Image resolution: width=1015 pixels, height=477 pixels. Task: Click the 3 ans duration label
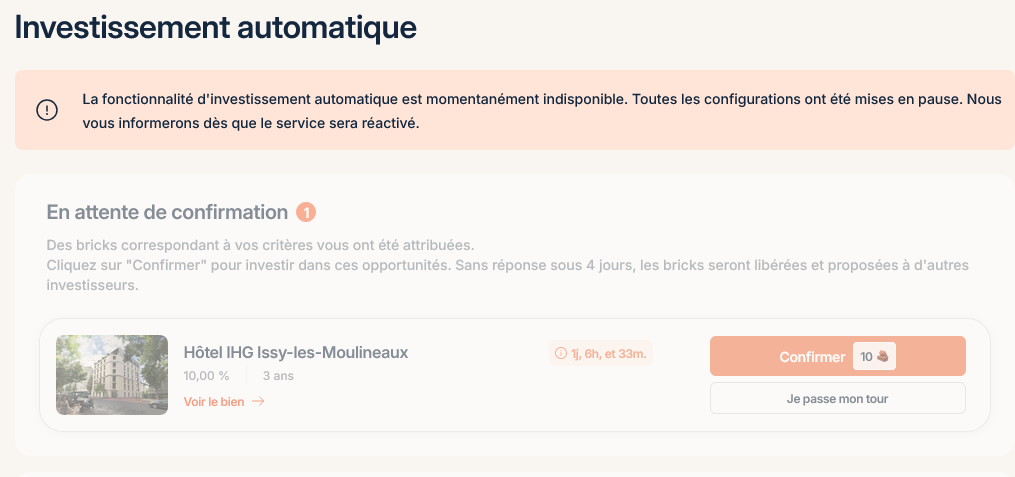[x=278, y=377]
